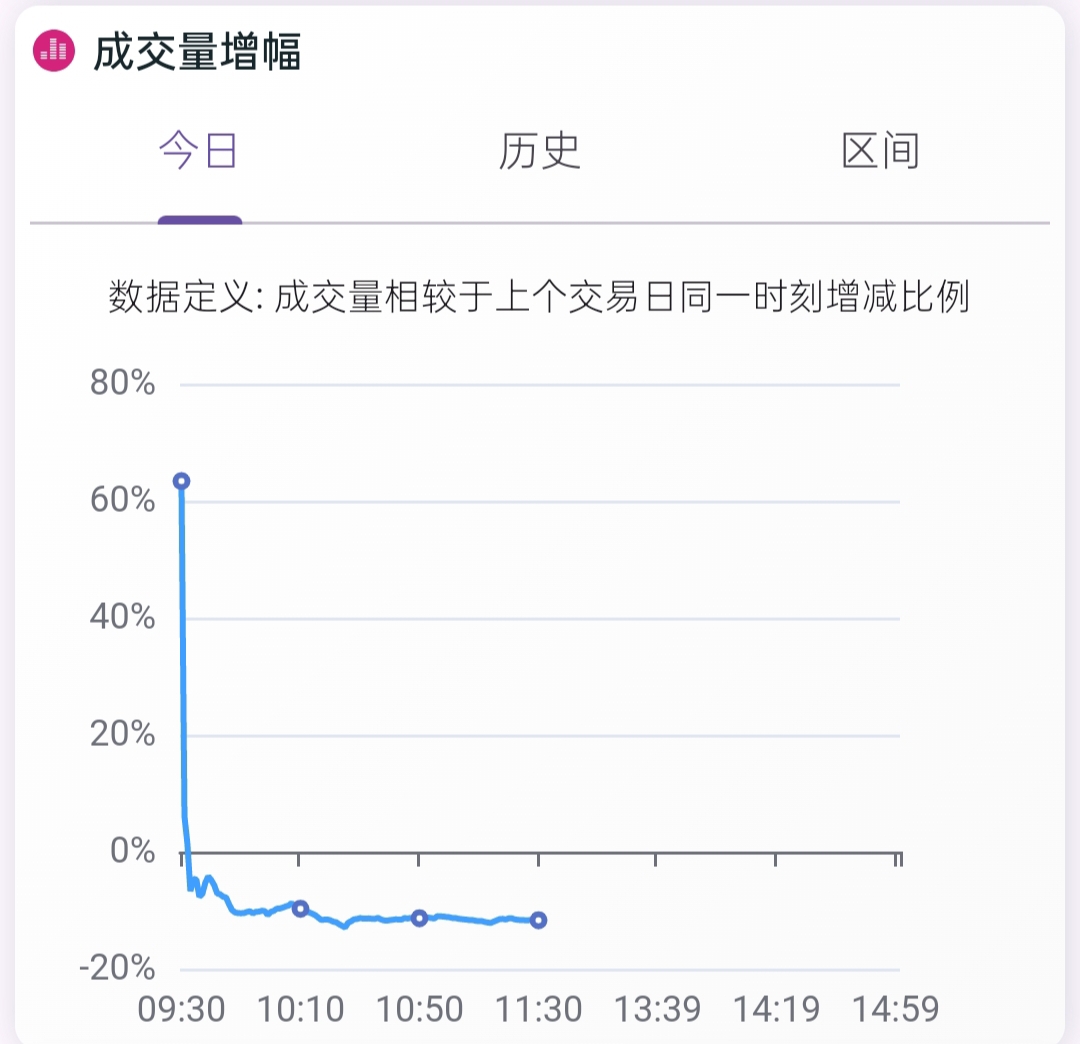The width and height of the screenshot is (1080, 1044).
Task: Select the 区间 tab
Action: (881, 150)
